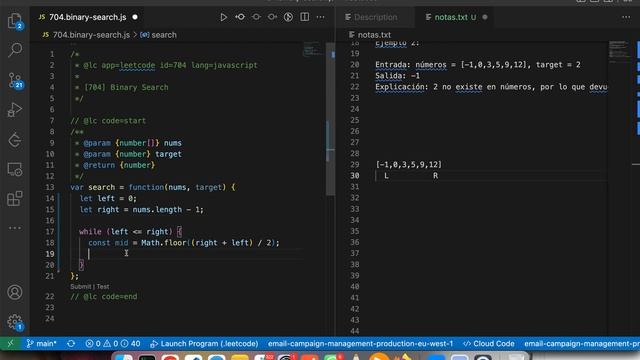Click the 'var search = function(nums, target)' line

pos(153,187)
